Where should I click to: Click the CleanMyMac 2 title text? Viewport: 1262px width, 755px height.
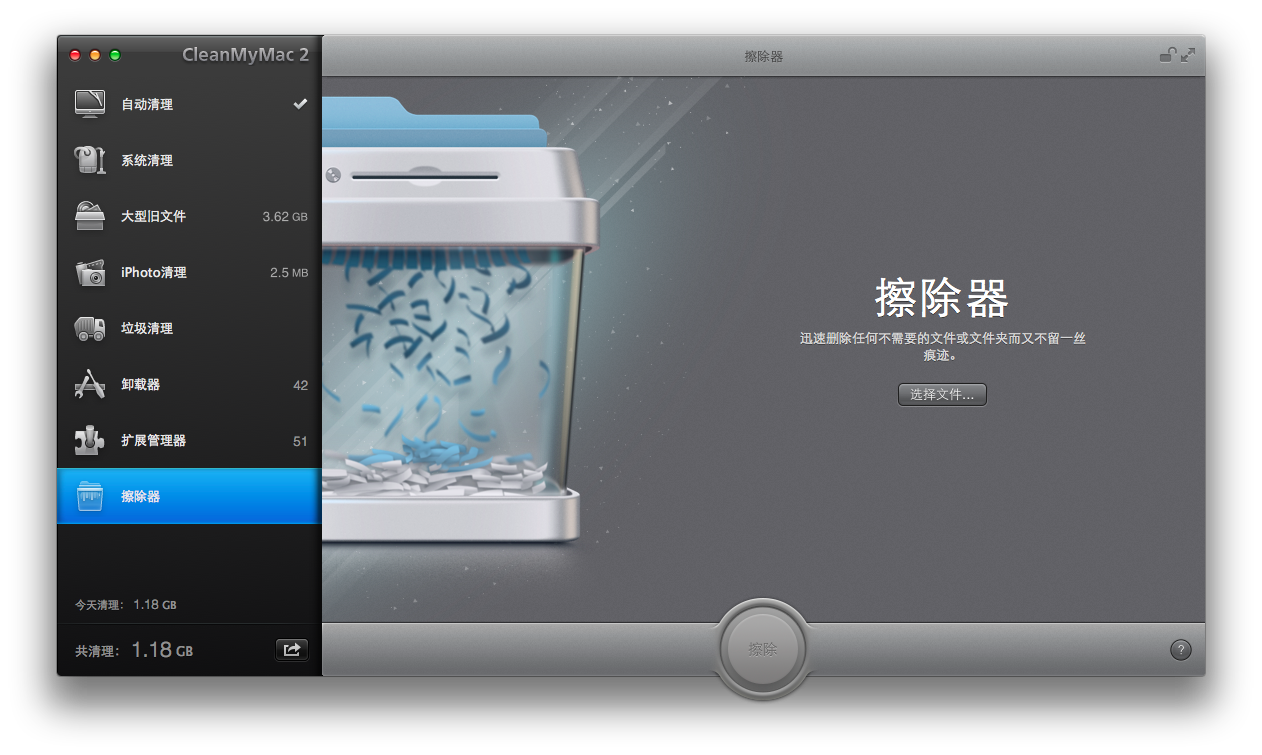tap(245, 55)
